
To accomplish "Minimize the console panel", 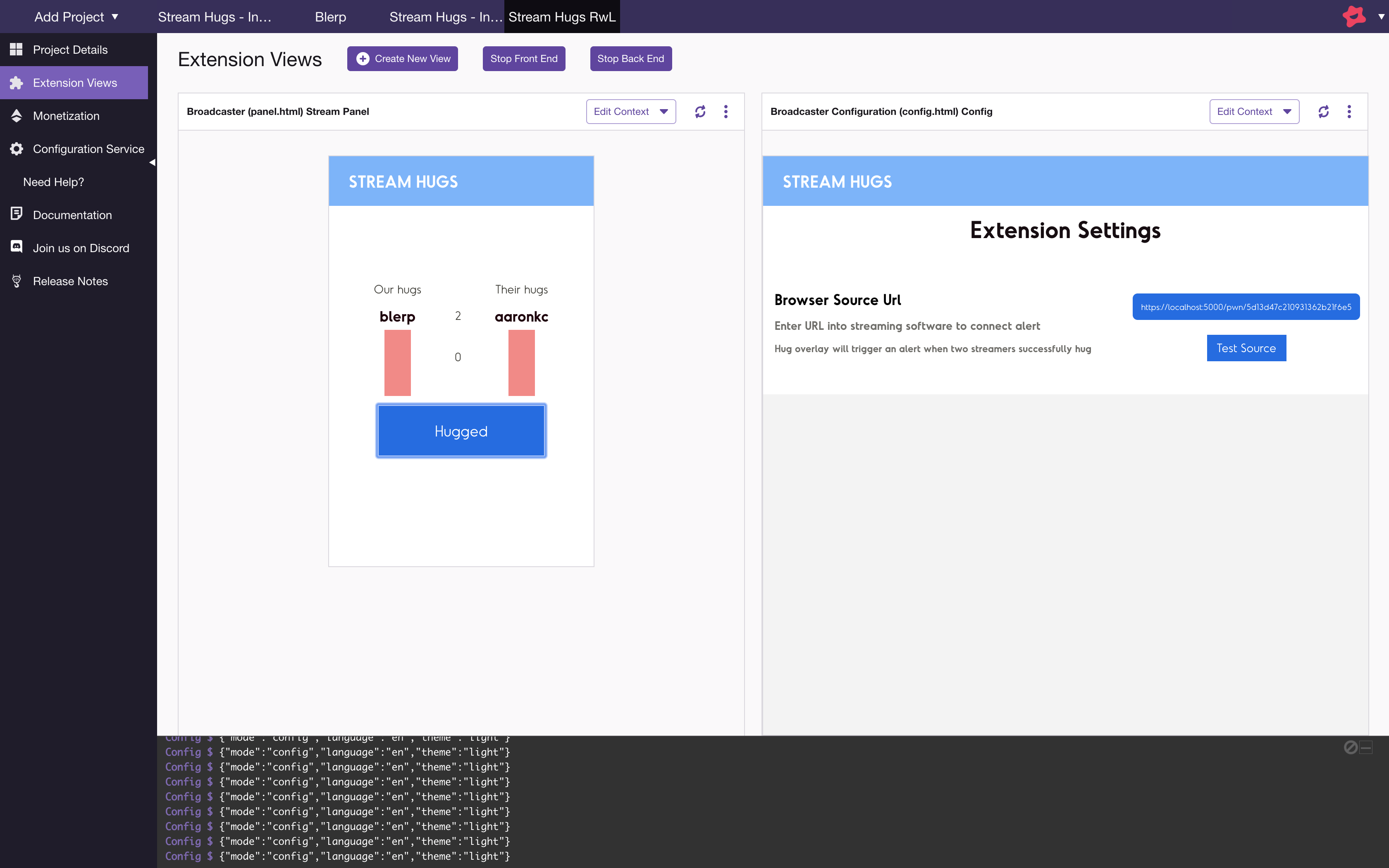I will click(1366, 747).
